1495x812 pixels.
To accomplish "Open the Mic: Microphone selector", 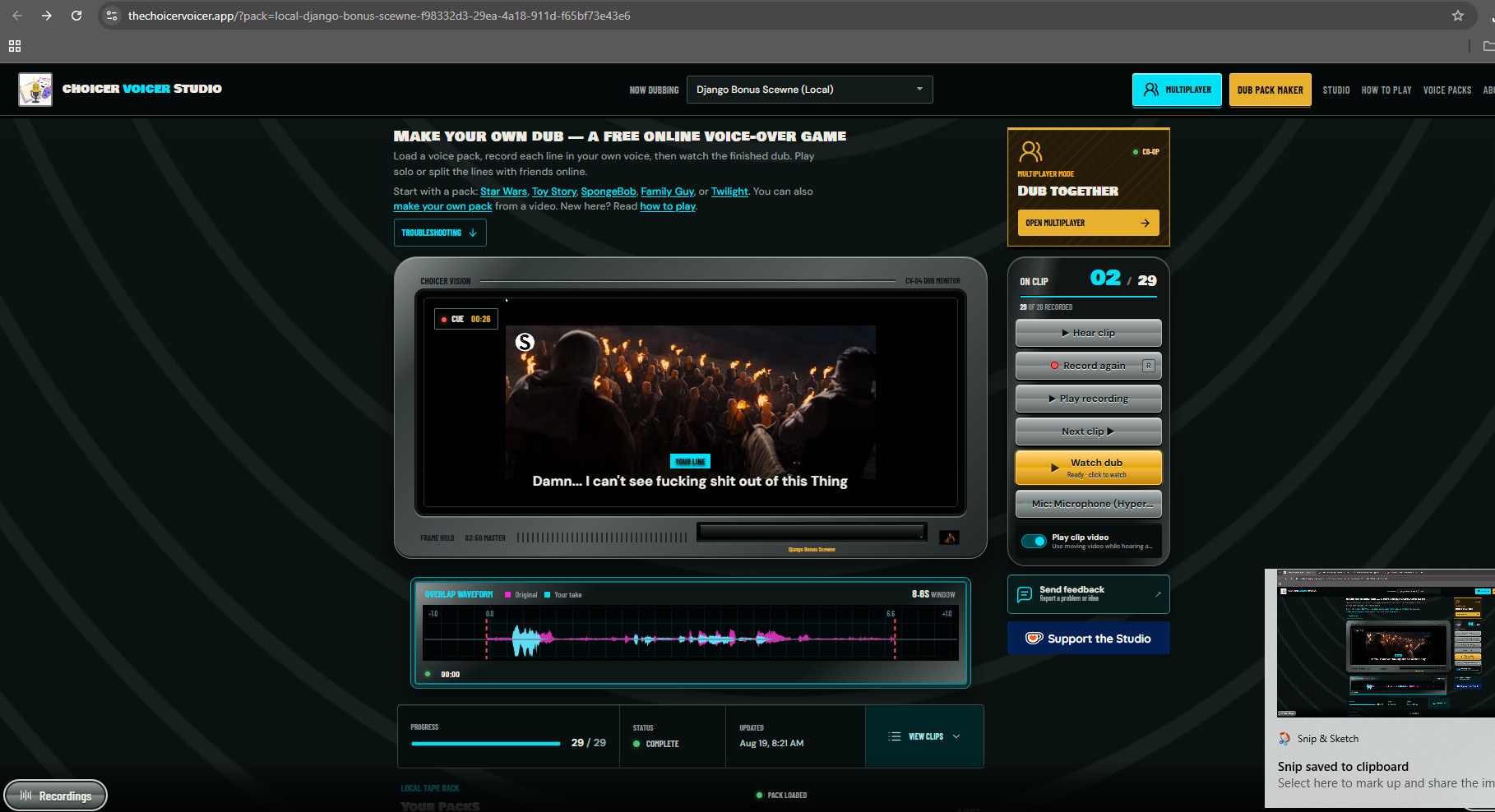I will coord(1088,504).
